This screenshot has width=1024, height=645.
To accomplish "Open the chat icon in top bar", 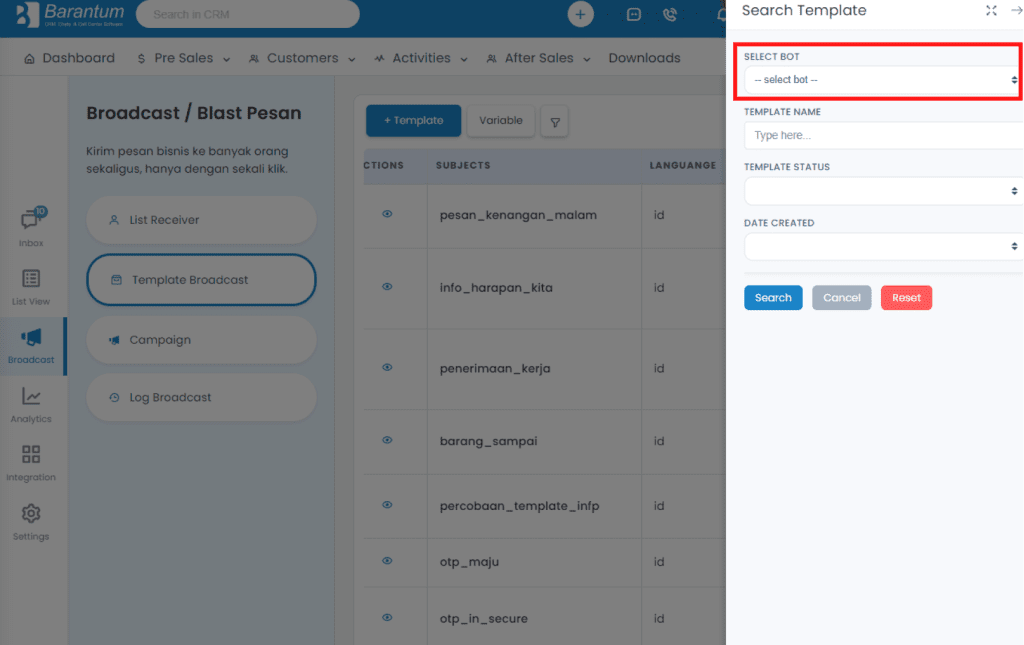I will pos(633,15).
